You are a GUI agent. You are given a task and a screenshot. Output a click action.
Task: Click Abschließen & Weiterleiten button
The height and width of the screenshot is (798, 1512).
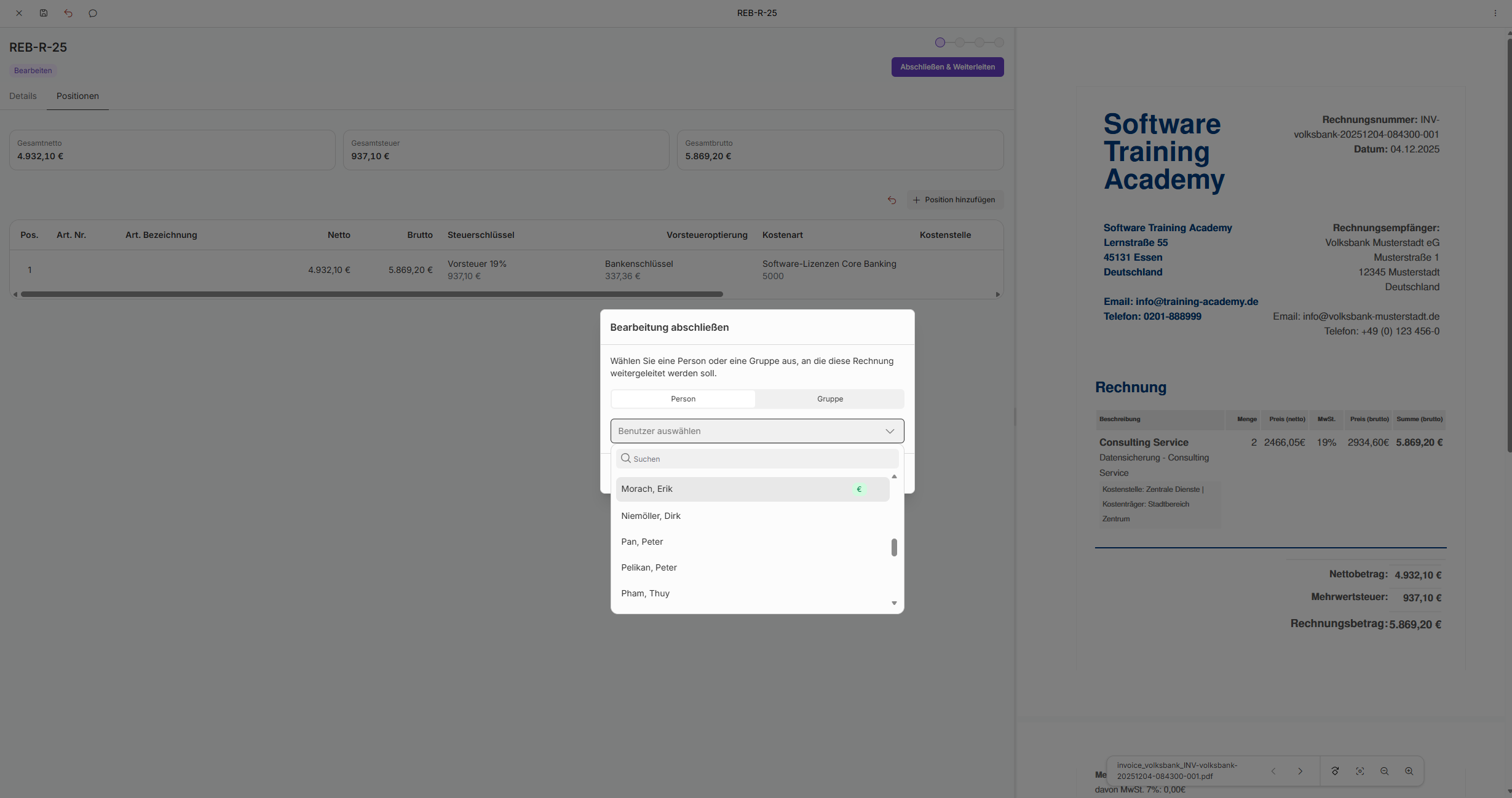click(947, 67)
